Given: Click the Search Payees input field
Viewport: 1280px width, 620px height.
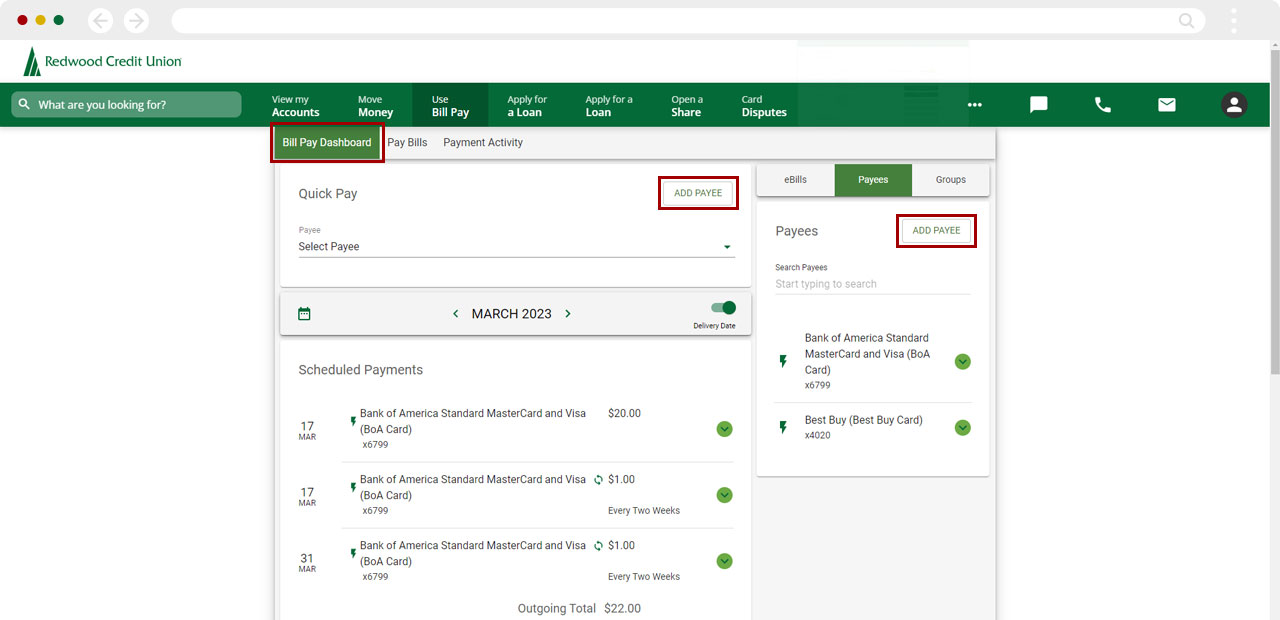Looking at the screenshot, I should [872, 284].
